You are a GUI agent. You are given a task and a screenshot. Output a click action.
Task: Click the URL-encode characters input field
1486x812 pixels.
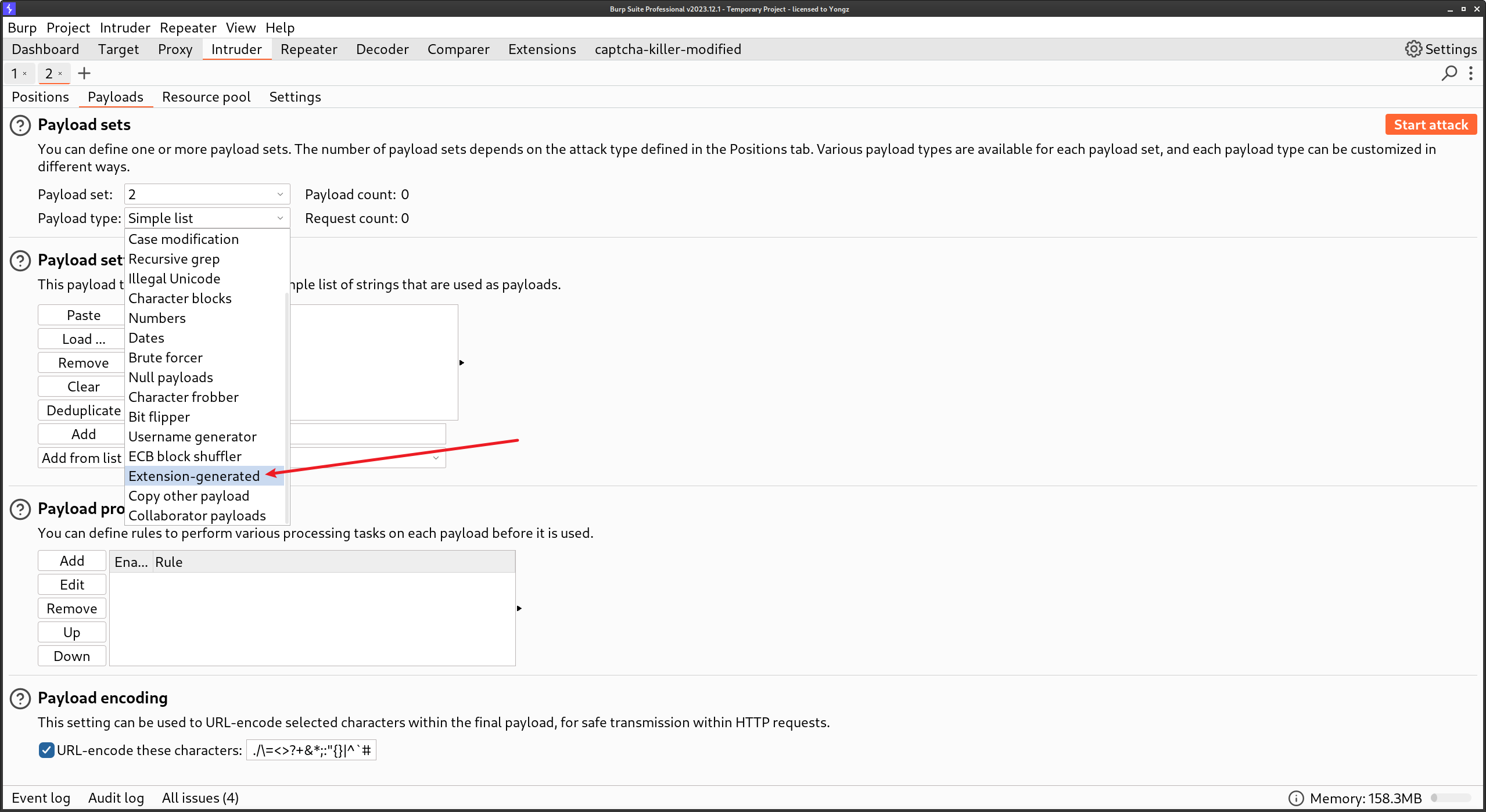[x=311, y=750]
